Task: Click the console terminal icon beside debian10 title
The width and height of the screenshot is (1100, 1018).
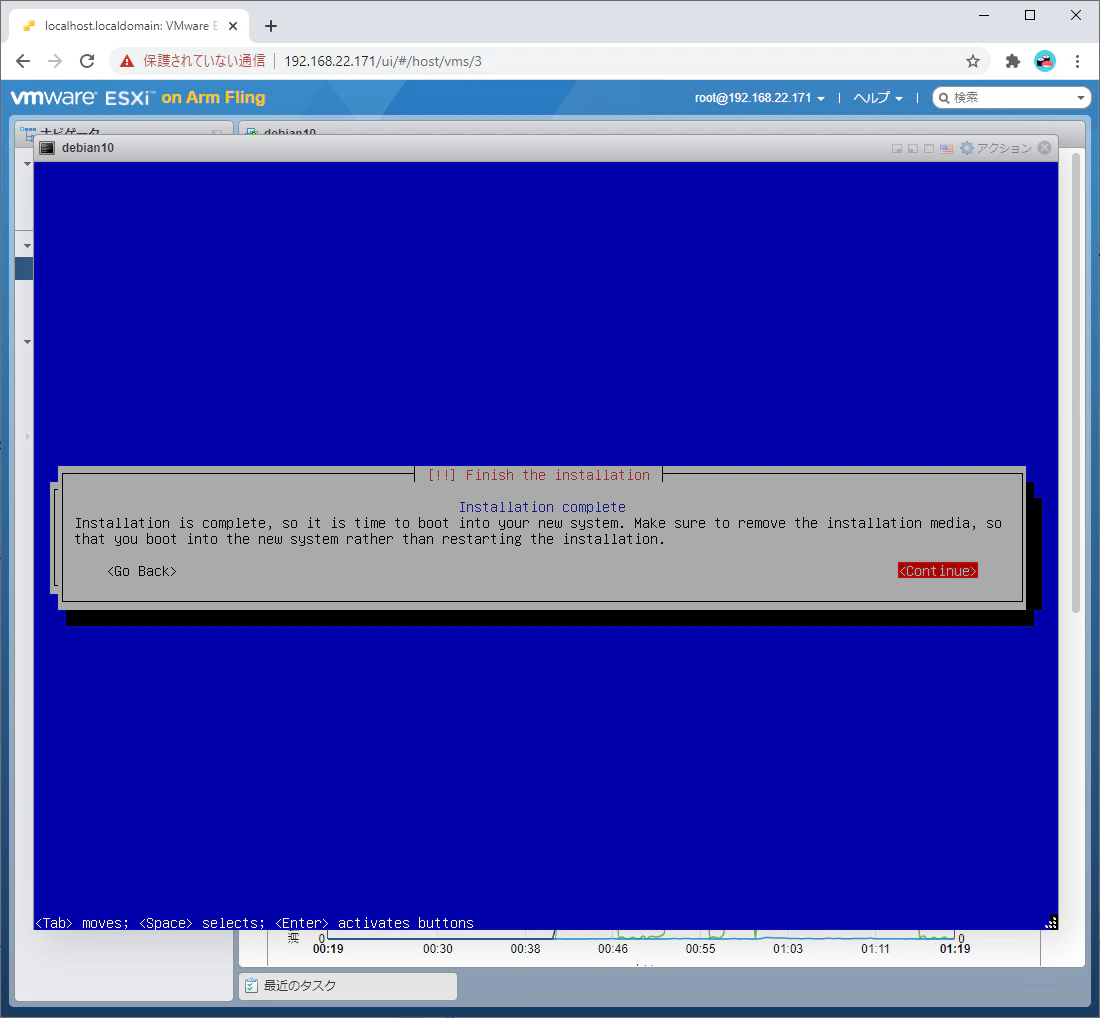Action: coord(47,148)
